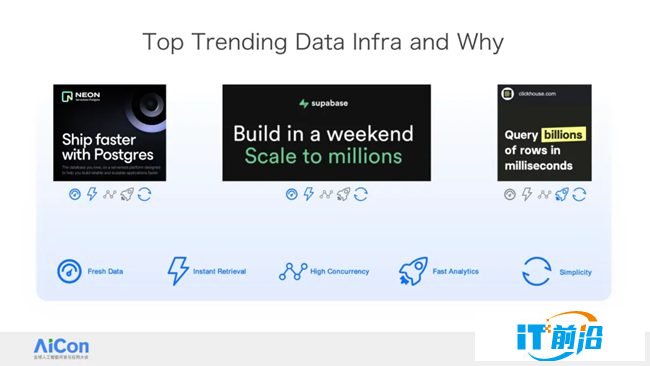Screen dimensions: 650x366
Task: Click the small gauge icon under Neon card
Action: 75,194
